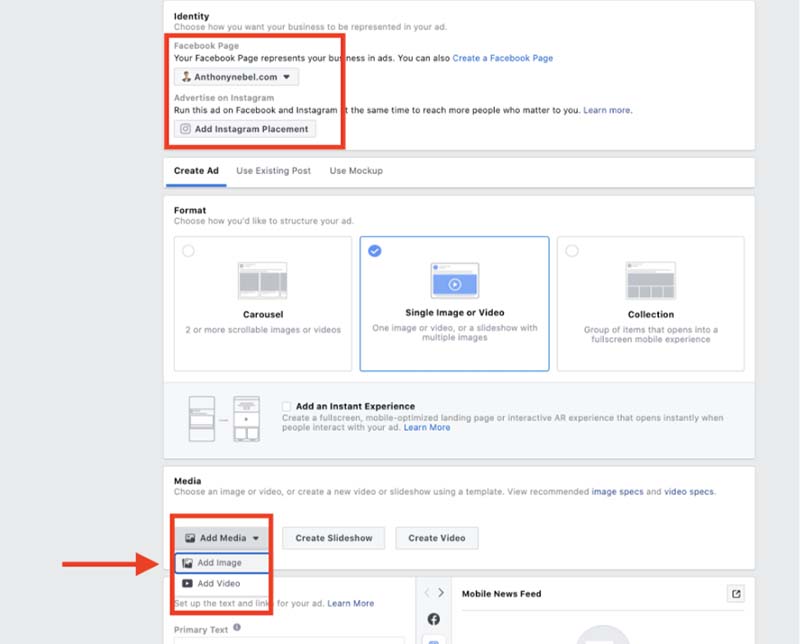
Task: Click the Media section heading
Action: [187, 481]
